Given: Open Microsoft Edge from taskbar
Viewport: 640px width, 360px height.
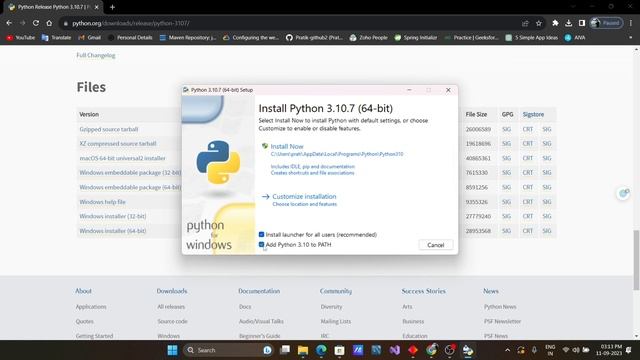Looking at the screenshot, I should [321, 350].
